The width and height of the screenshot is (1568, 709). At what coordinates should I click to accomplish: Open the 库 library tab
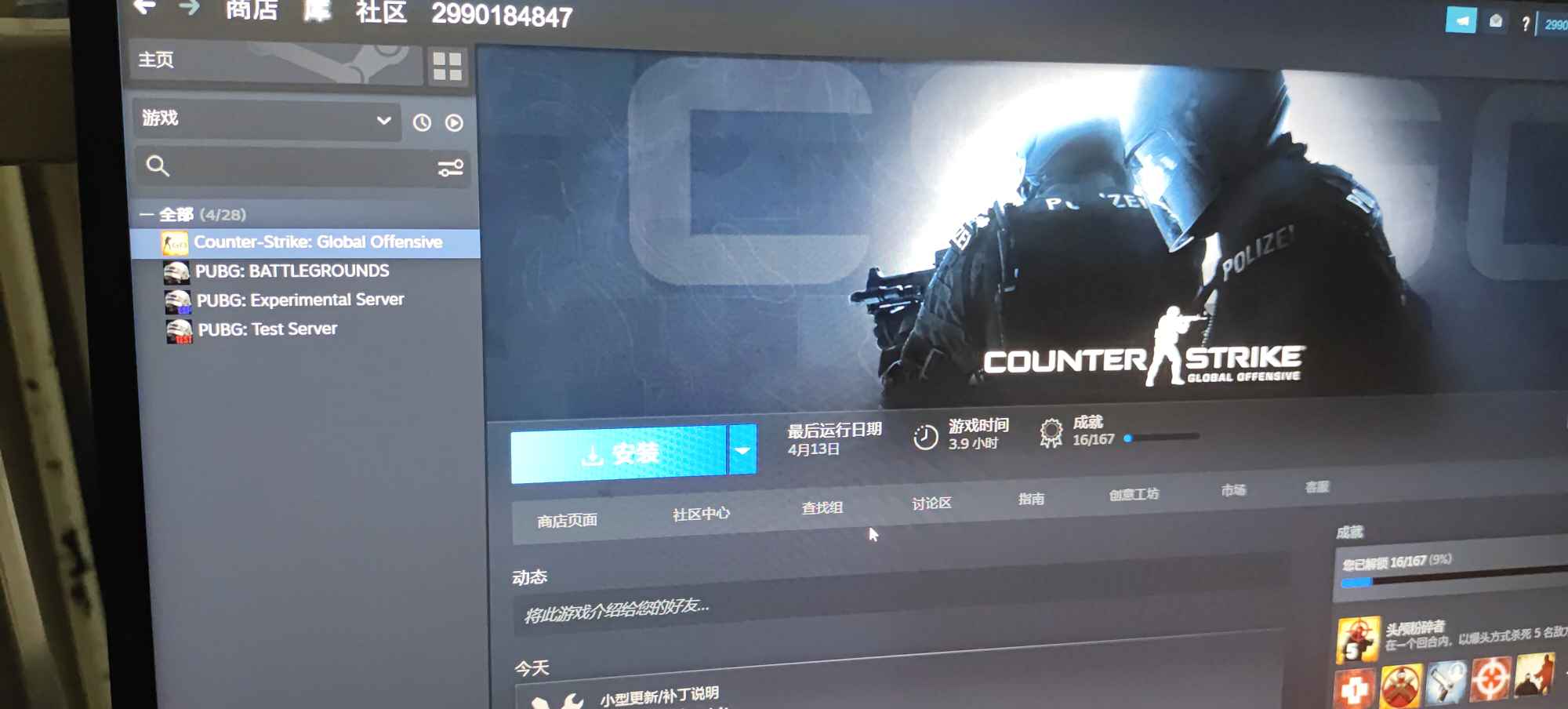(317, 11)
